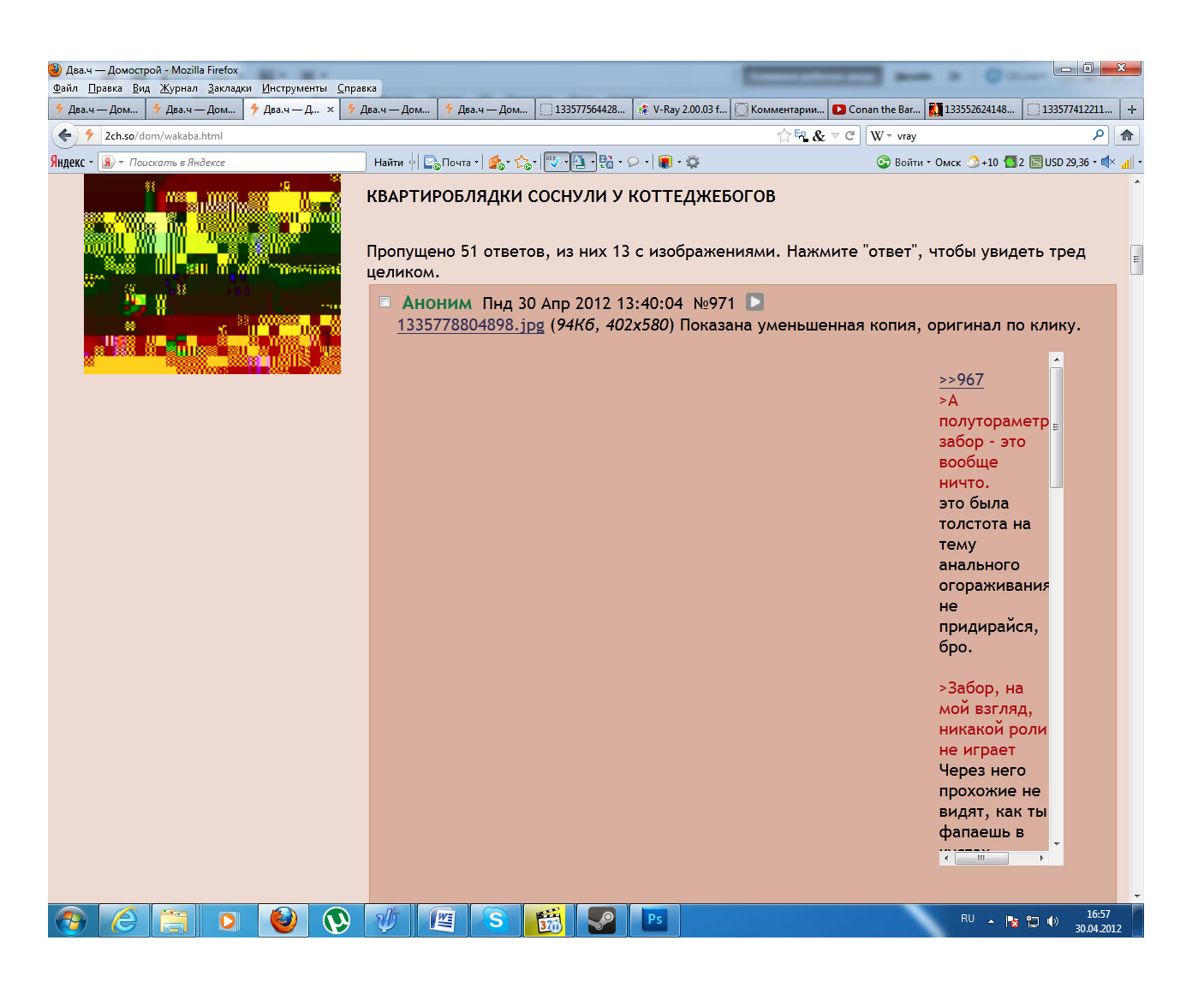Open Photoshop from the taskbar

(x=655, y=920)
